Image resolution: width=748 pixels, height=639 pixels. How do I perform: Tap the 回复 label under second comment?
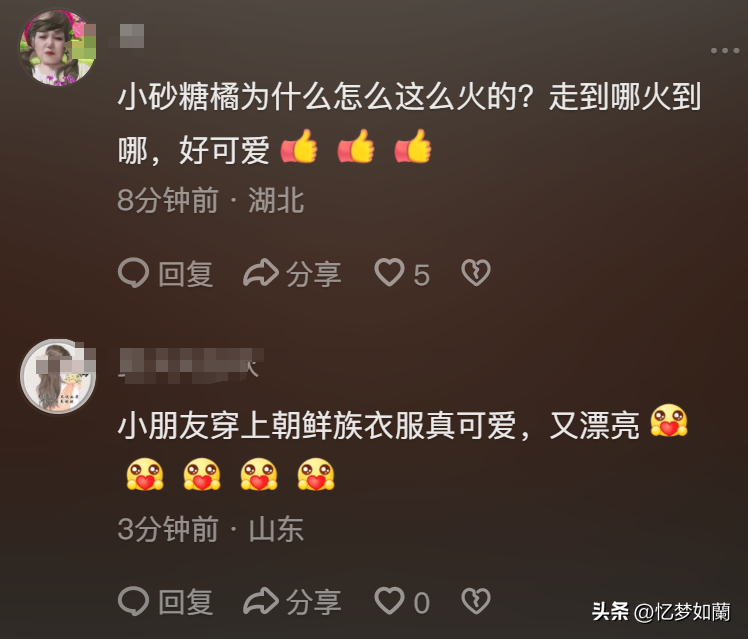click(186, 602)
